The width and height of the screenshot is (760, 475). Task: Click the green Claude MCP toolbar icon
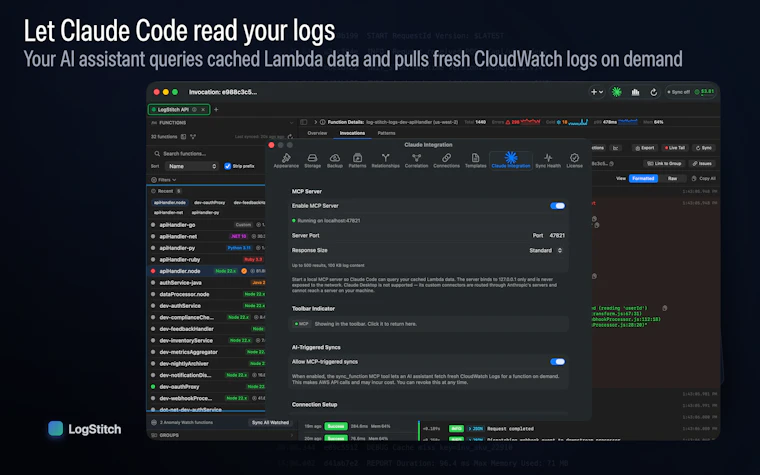tap(617, 92)
